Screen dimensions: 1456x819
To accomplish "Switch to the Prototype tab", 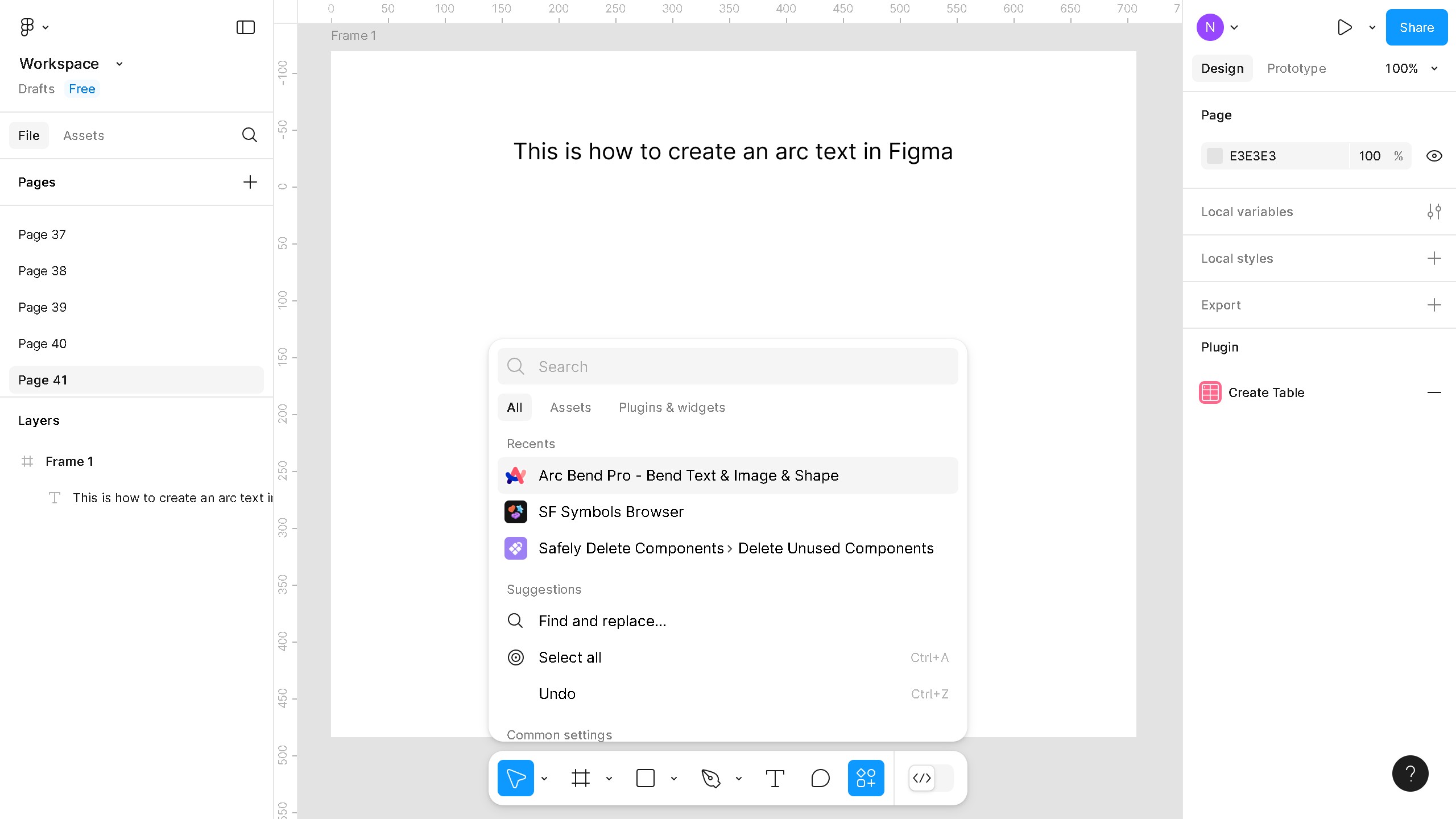I will (1296, 68).
